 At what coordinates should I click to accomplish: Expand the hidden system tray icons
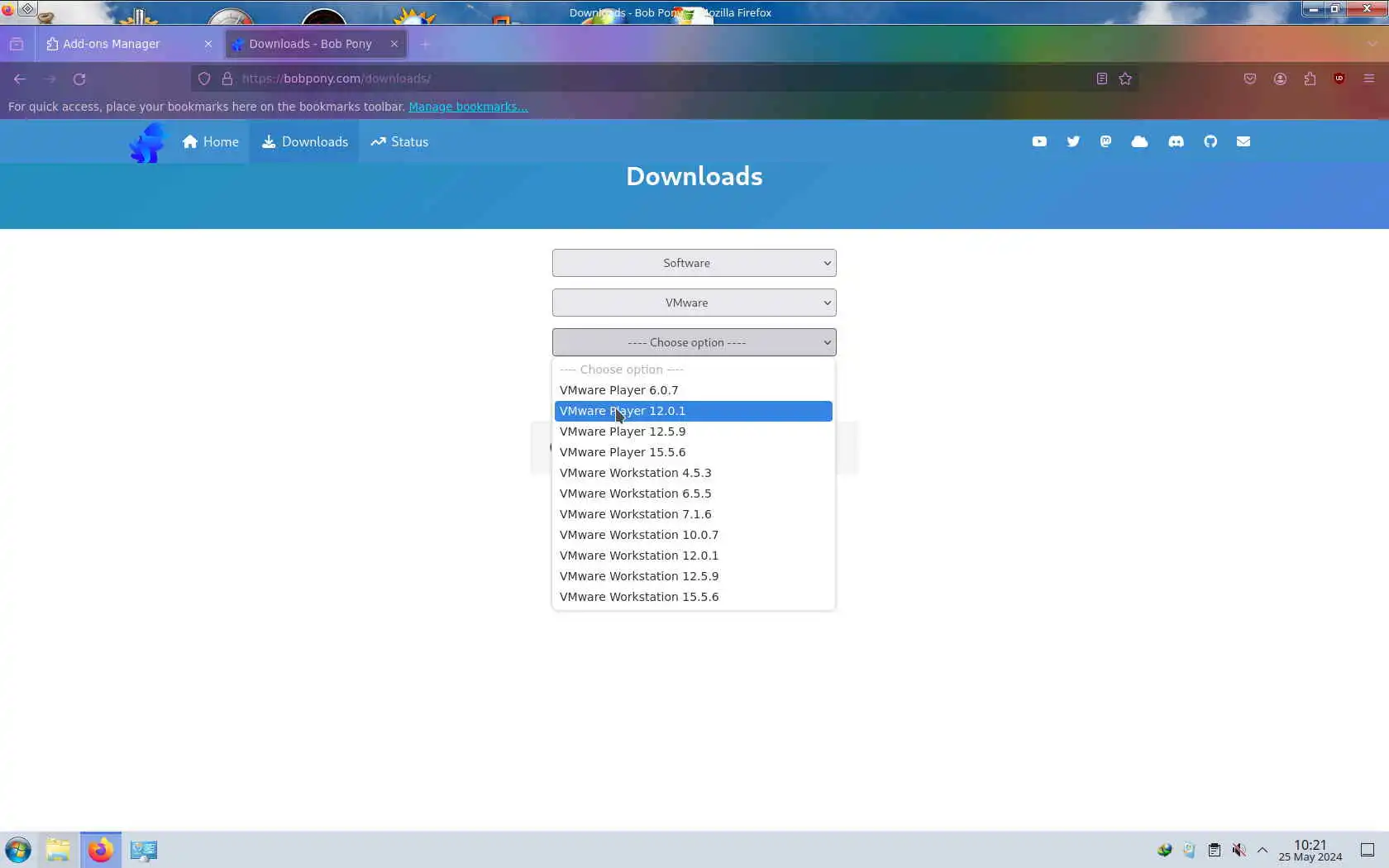(x=1263, y=850)
